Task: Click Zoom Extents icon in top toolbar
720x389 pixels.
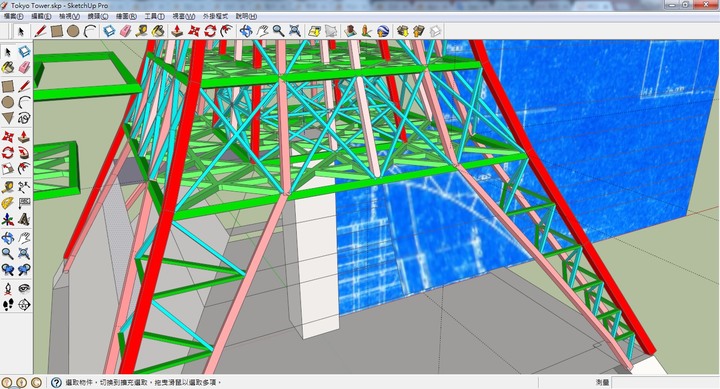Action: click(294, 31)
